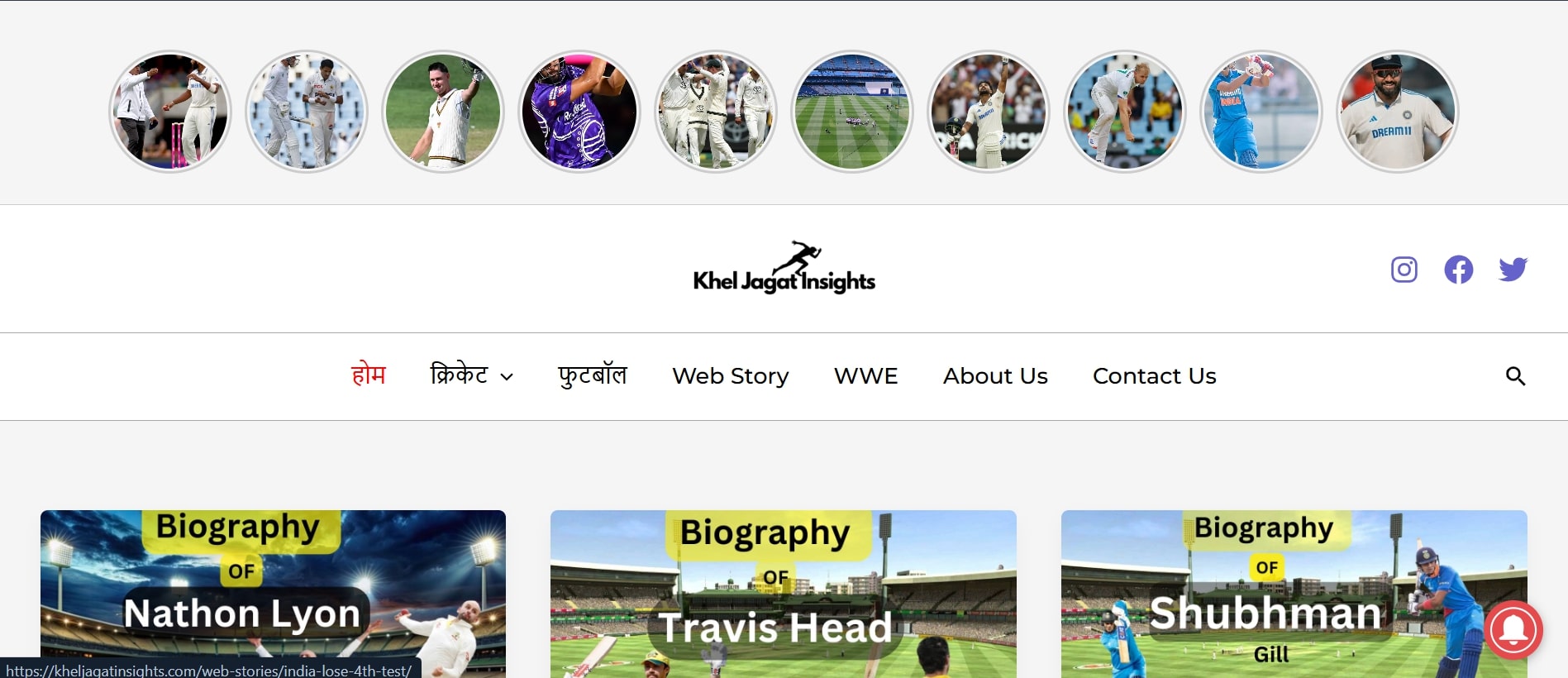Open the Travis Head biography card

pos(784,594)
